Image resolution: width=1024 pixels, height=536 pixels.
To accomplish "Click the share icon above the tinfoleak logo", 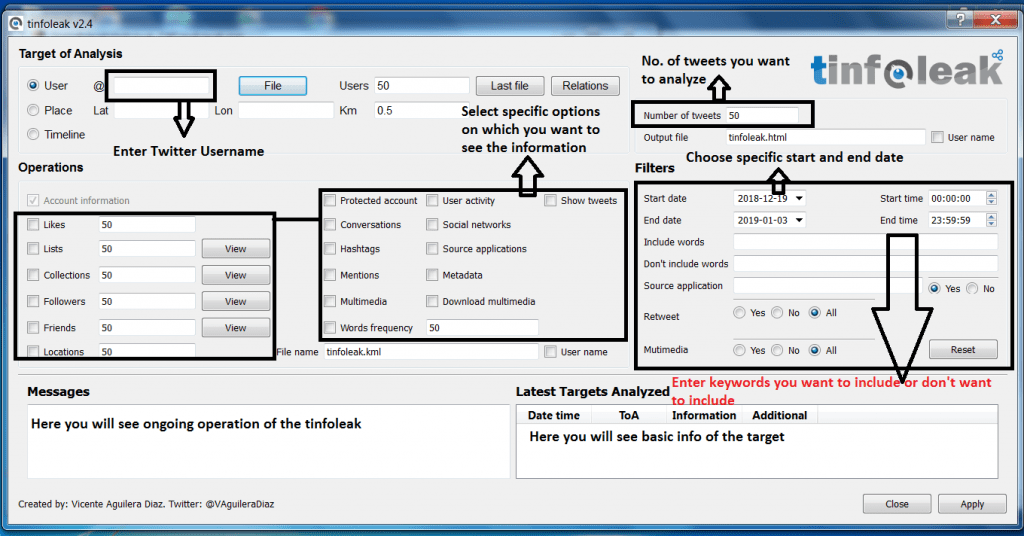I will point(997,55).
